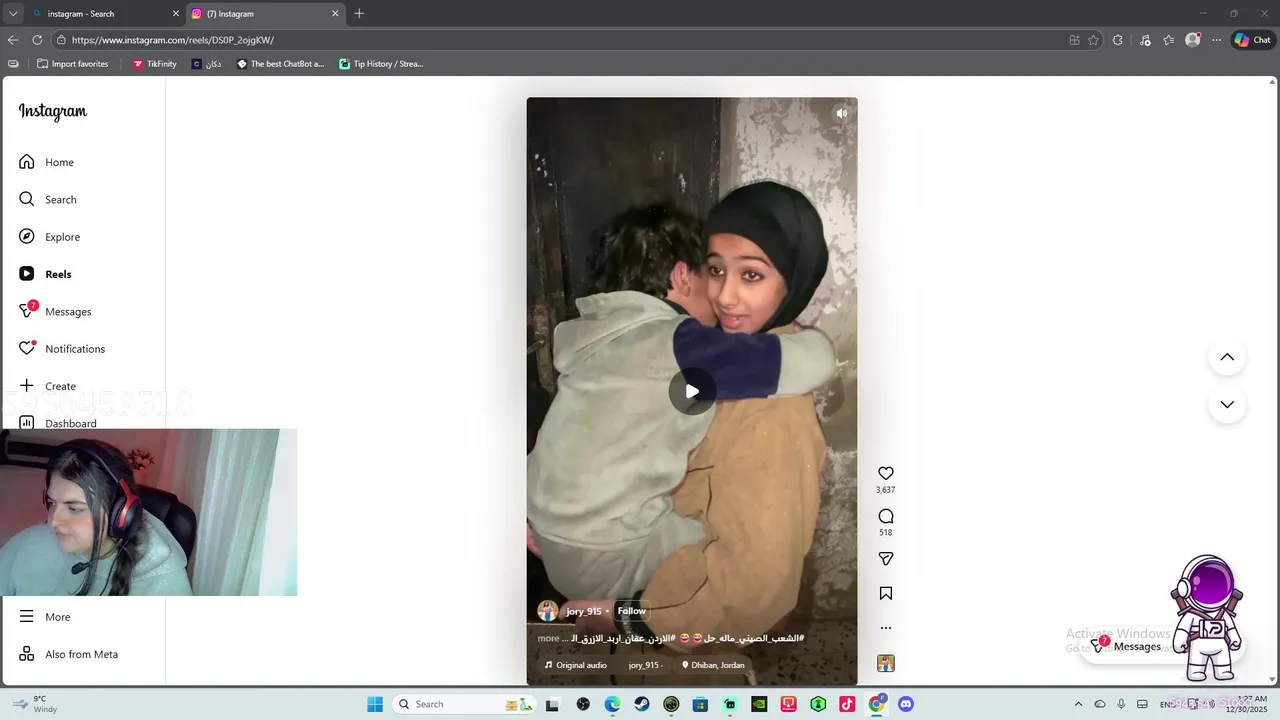Open Steam from the taskbar

[x=641, y=704]
